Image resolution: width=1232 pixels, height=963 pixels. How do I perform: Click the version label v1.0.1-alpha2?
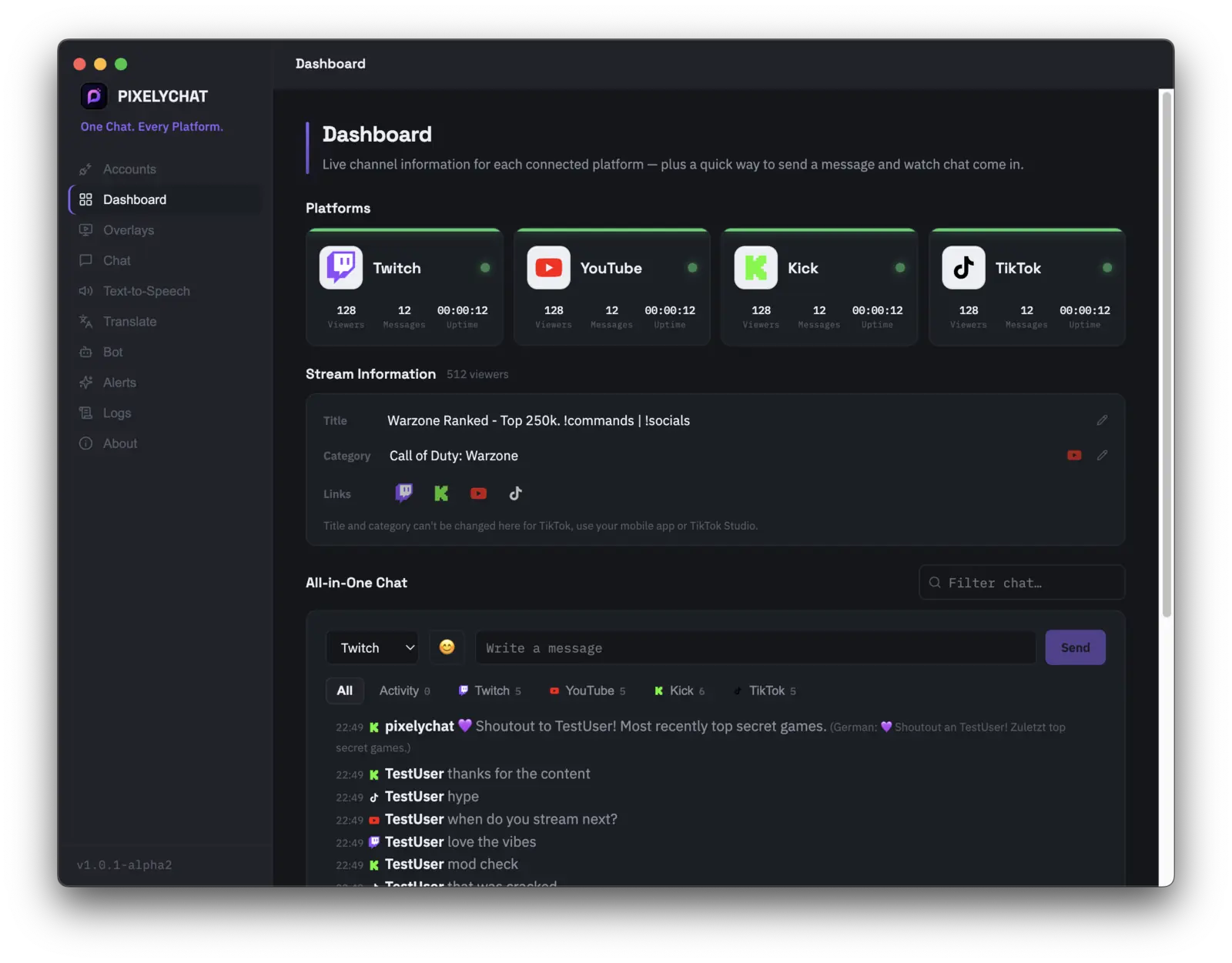click(x=125, y=865)
